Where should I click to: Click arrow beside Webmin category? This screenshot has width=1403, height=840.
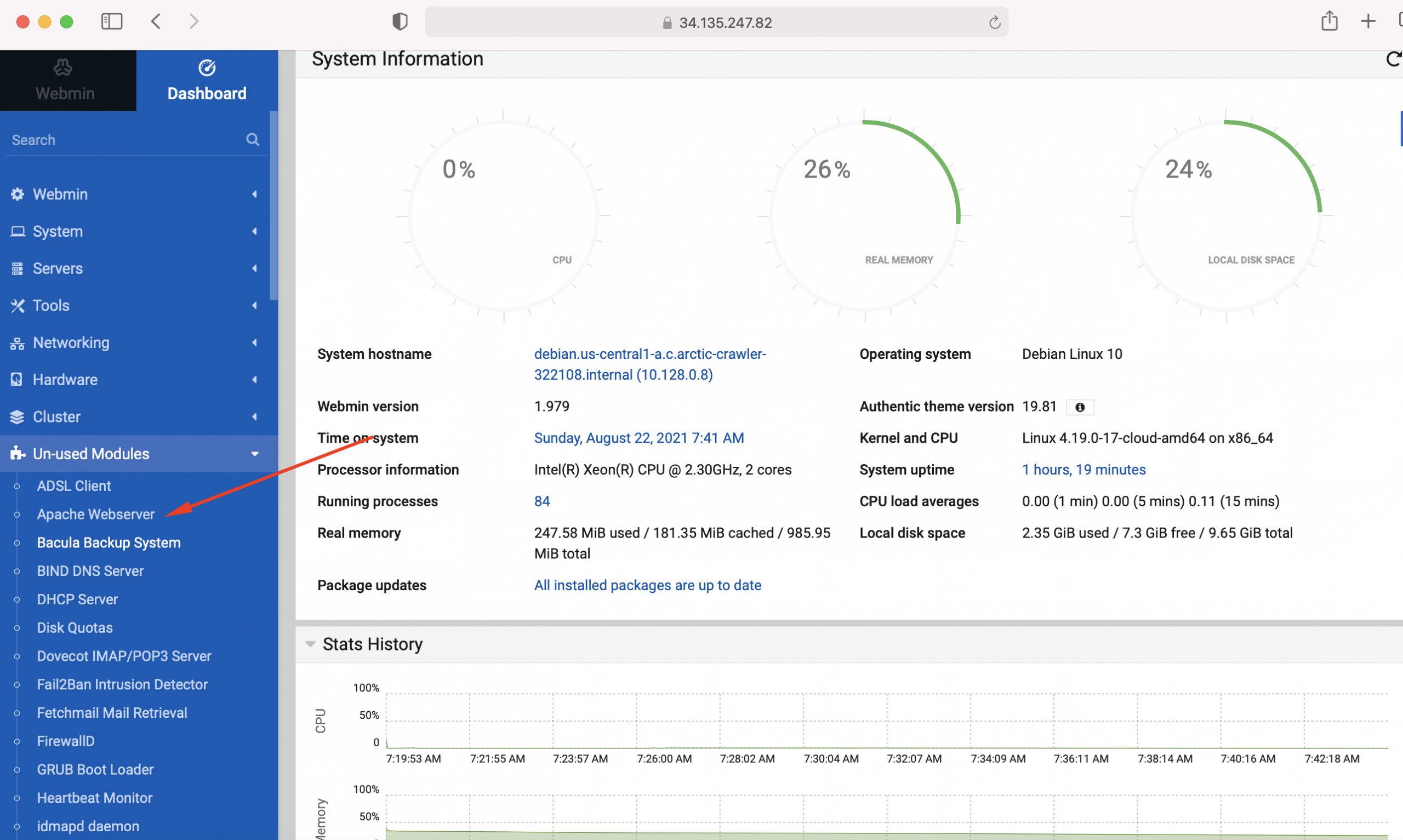pyautogui.click(x=255, y=194)
